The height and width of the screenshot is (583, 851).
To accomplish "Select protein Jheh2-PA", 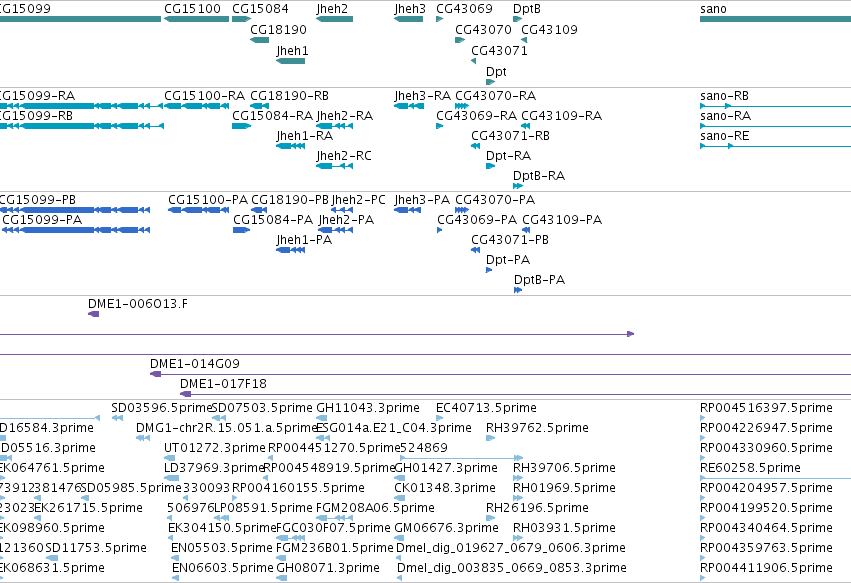I will coord(336,230).
